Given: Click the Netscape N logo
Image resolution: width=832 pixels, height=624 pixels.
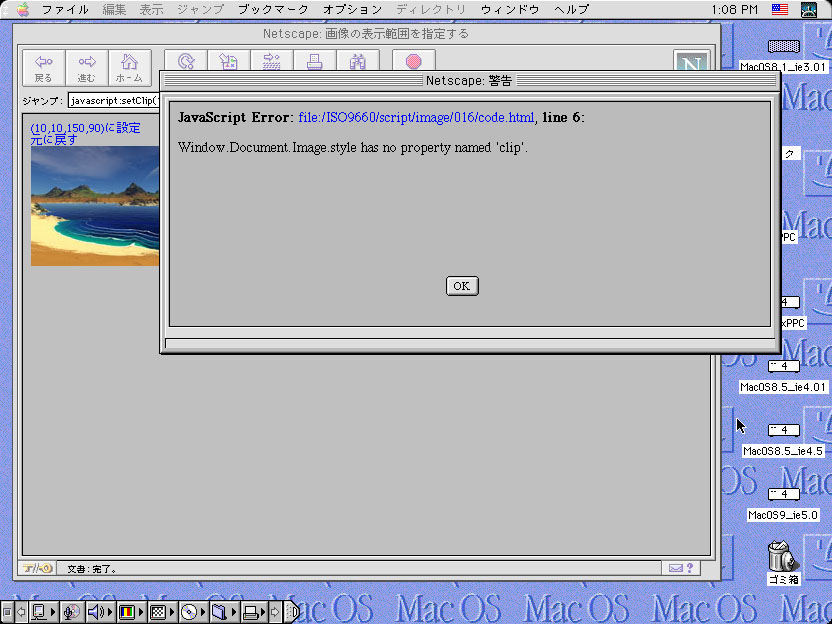Looking at the screenshot, I should click(x=691, y=61).
